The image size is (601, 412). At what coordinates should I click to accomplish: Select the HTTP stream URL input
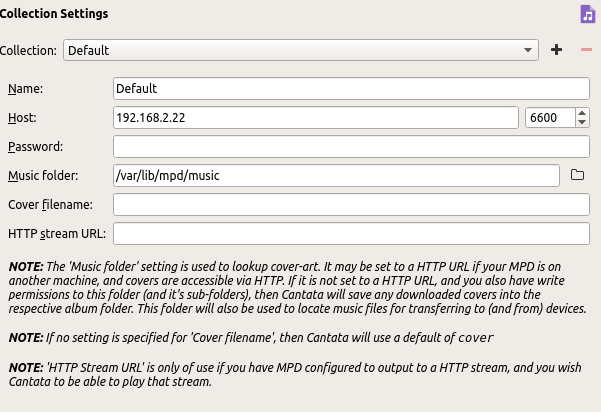(x=351, y=234)
